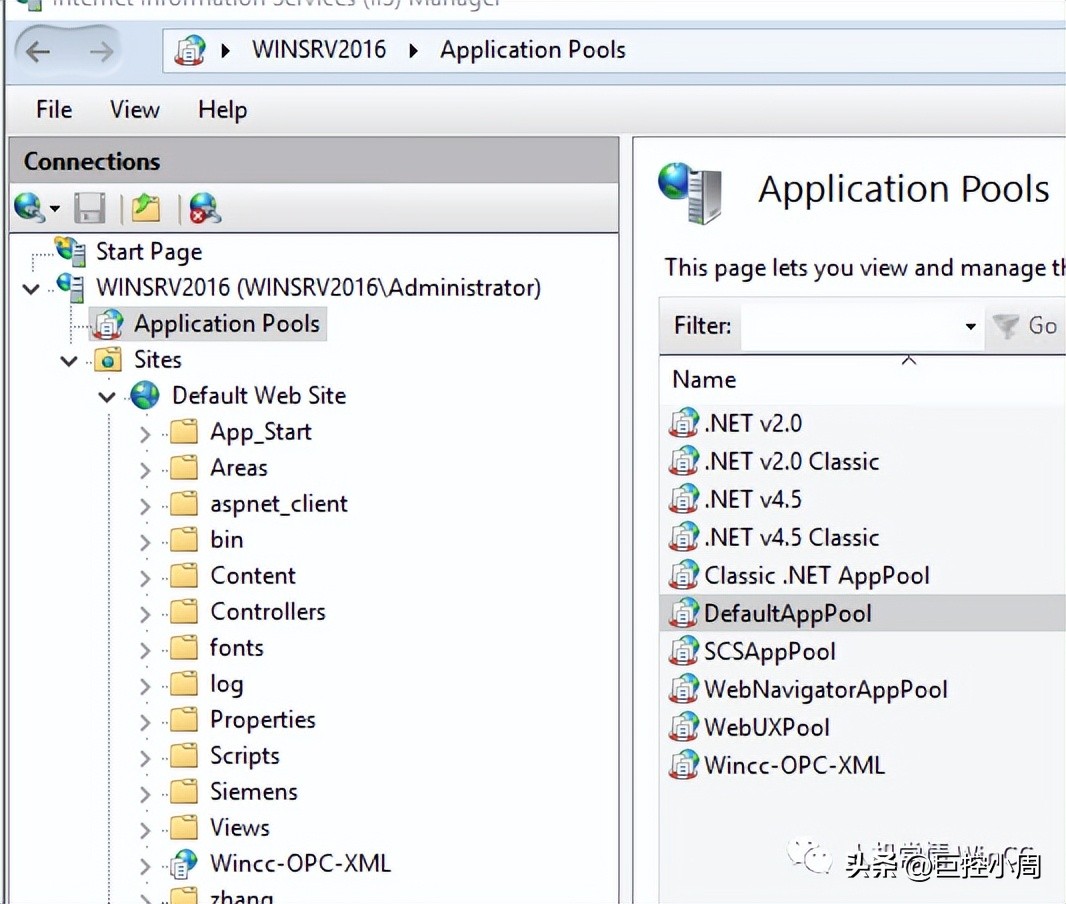The image size is (1066, 904).
Task: Expand the Siemens folder
Action: click(145, 794)
